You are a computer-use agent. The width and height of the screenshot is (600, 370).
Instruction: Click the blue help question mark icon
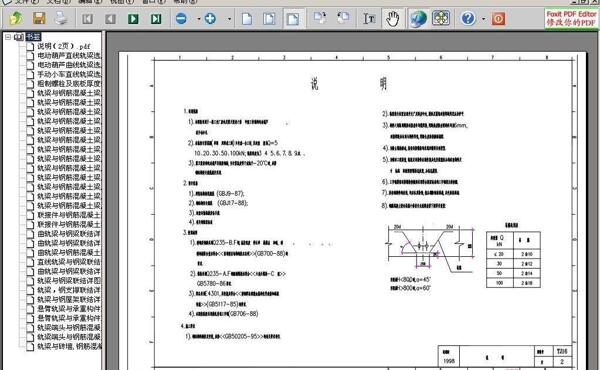[x=468, y=18]
